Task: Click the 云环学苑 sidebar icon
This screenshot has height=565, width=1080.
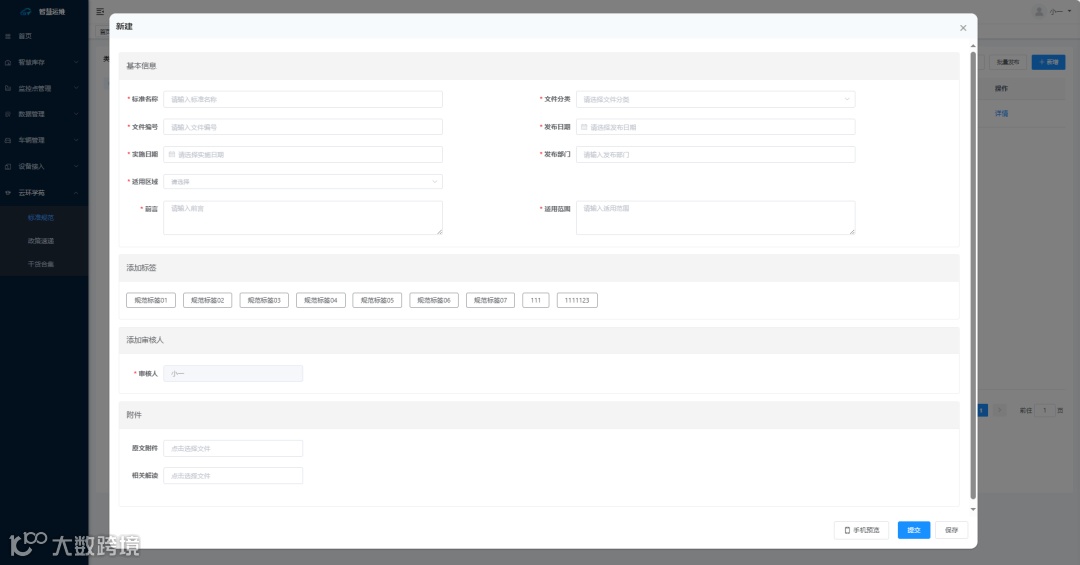Action: (8, 193)
